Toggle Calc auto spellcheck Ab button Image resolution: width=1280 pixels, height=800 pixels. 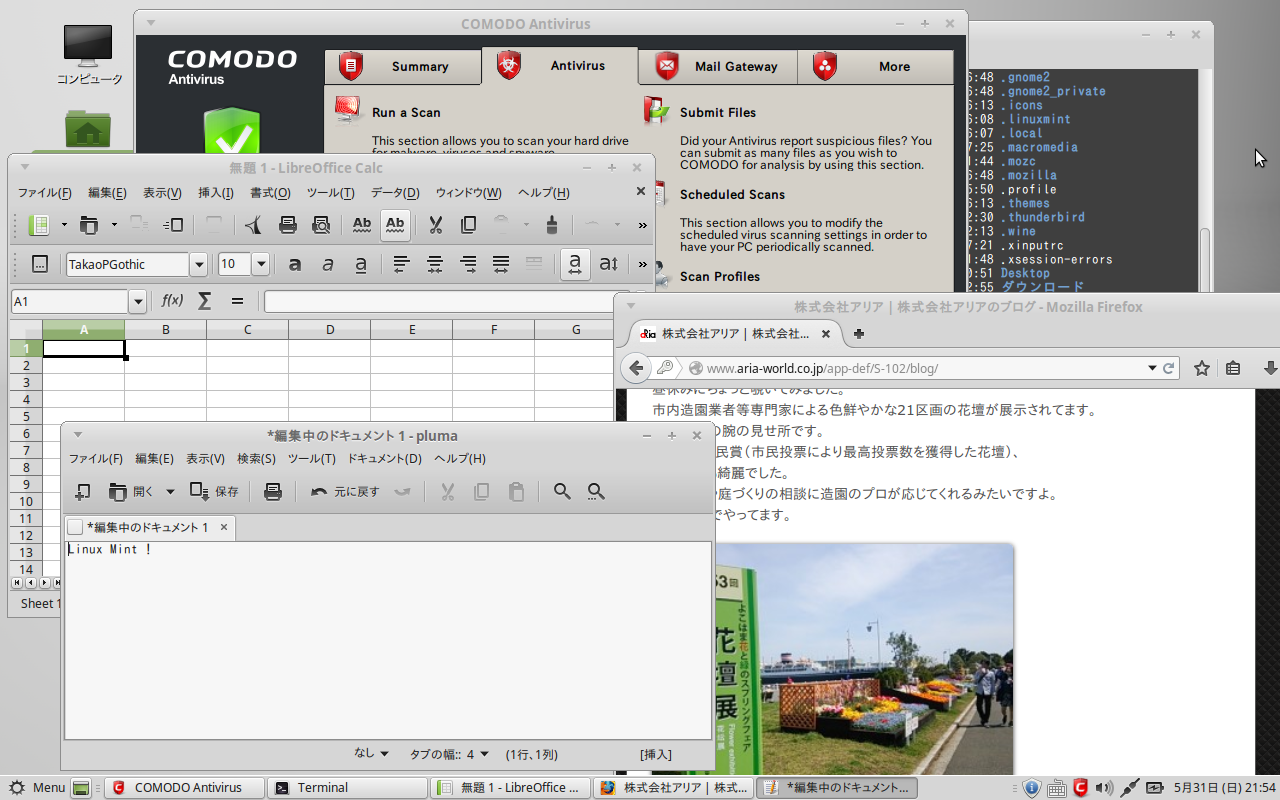click(395, 225)
